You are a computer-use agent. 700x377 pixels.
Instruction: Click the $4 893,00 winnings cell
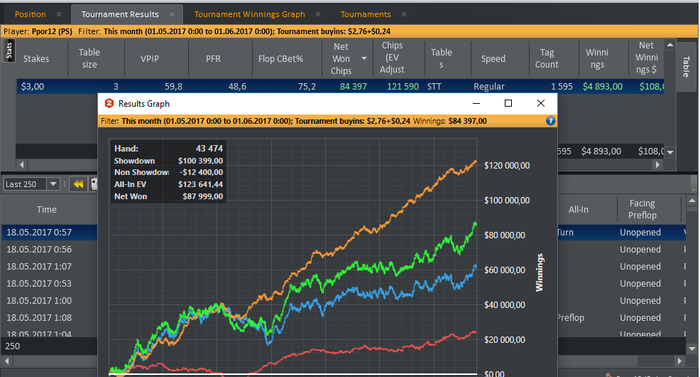click(602, 87)
